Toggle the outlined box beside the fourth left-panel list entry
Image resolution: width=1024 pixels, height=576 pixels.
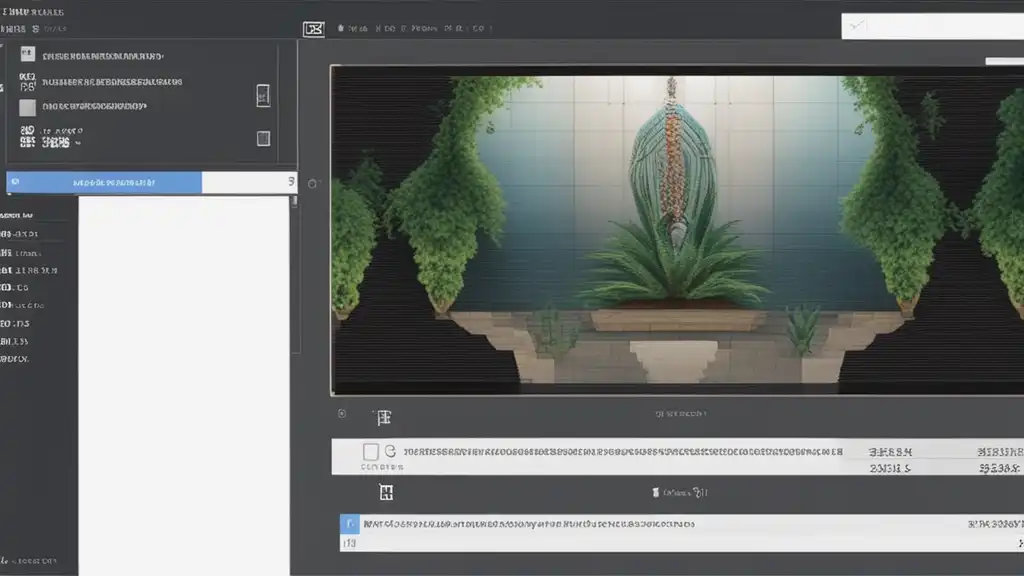click(263, 138)
